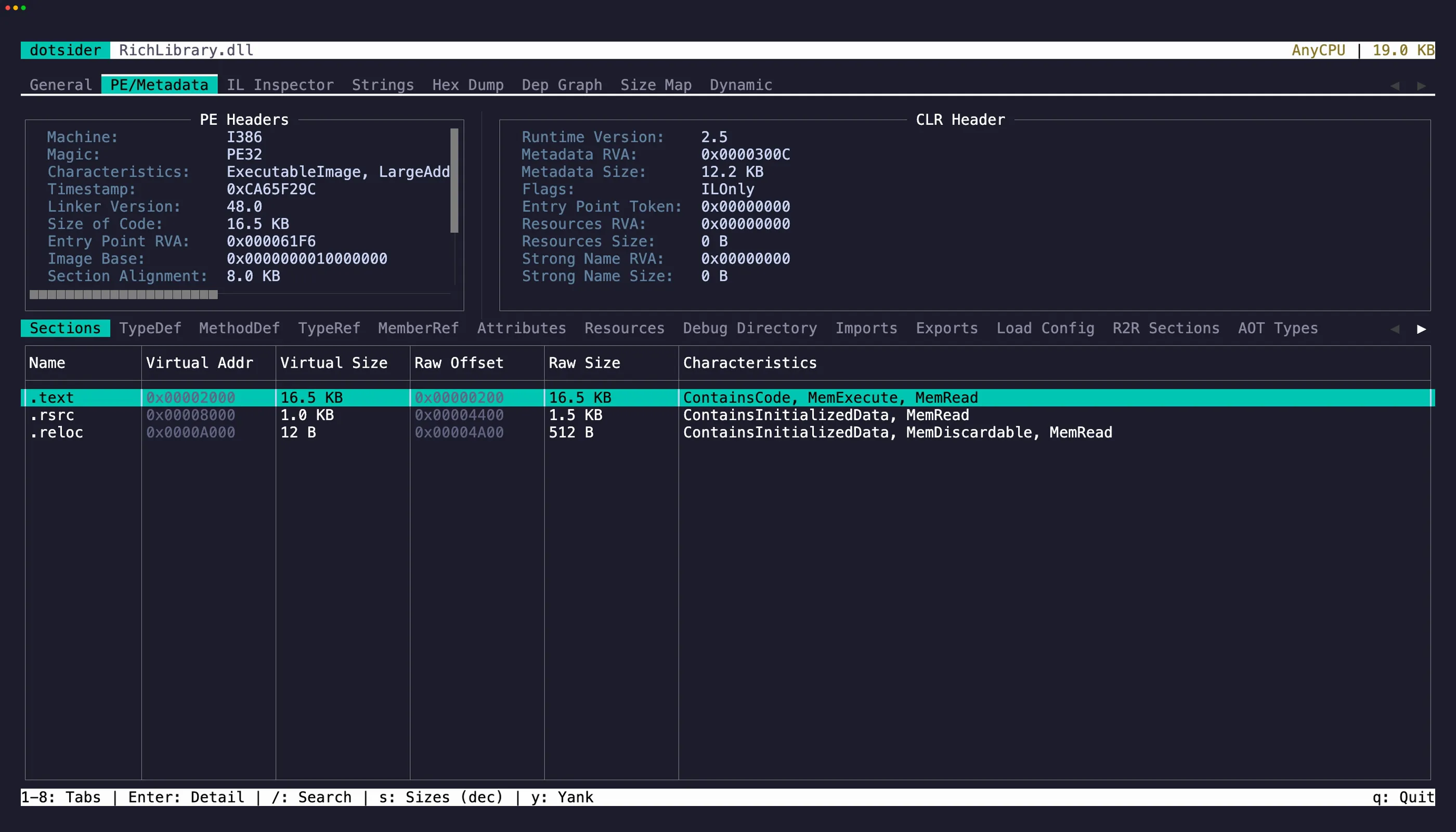Screen dimensions: 1456x832
Task: Click the y: Yank hint
Action: pos(562,798)
